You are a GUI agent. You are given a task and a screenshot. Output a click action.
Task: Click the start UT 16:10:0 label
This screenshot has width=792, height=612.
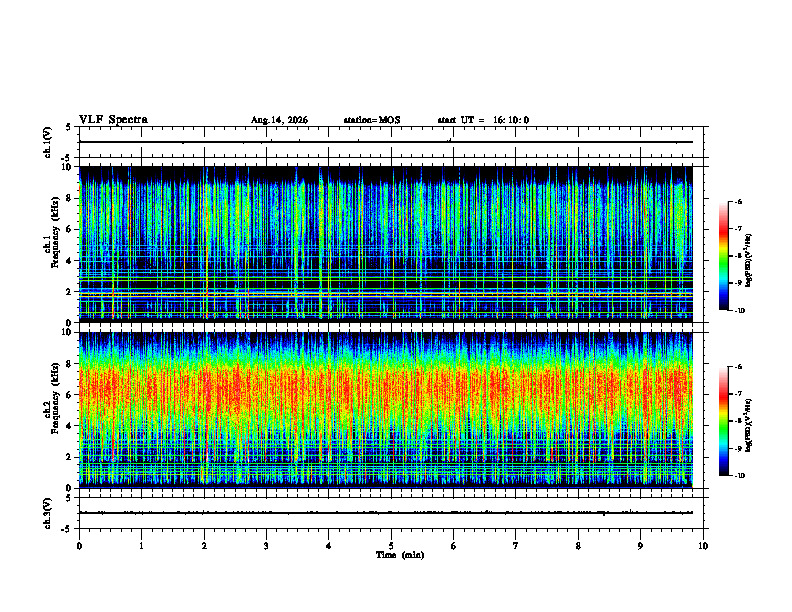(483, 120)
